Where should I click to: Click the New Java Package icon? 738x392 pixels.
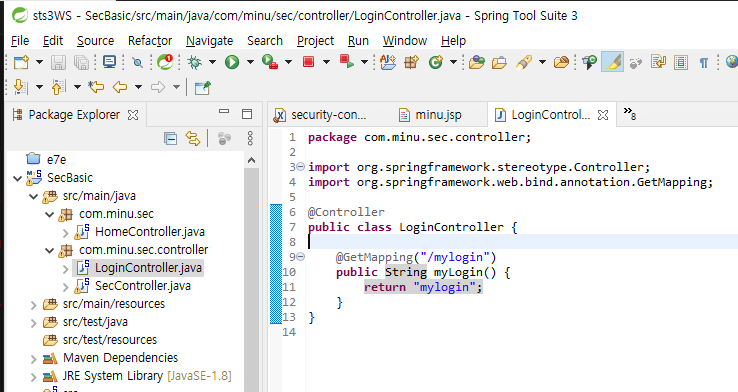pyautogui.click(x=411, y=62)
